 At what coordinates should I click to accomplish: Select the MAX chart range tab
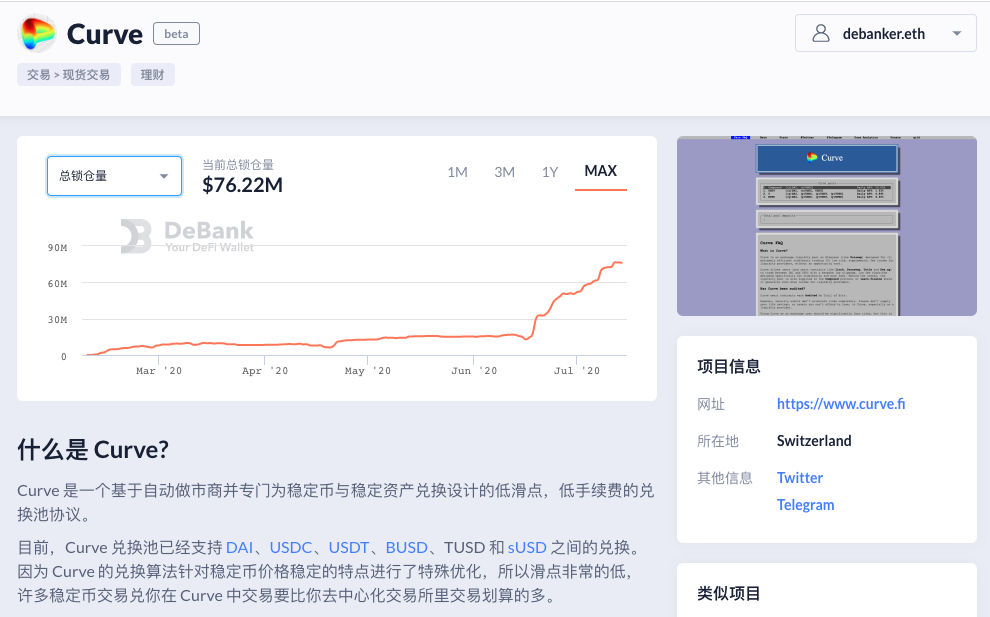point(600,171)
